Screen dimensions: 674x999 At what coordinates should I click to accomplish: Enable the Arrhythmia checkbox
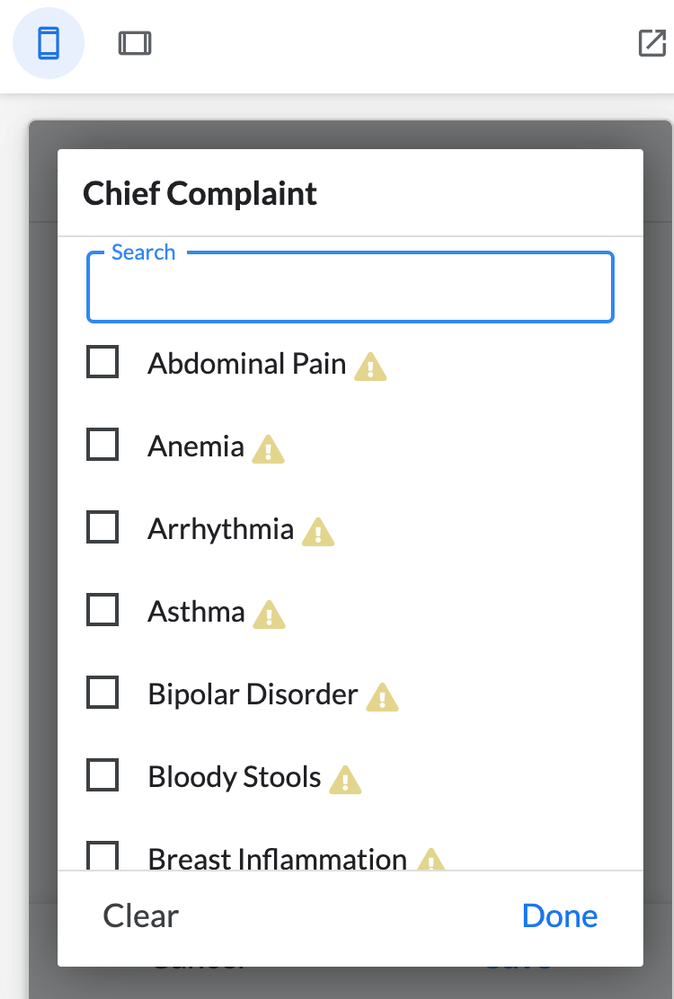pyautogui.click(x=103, y=527)
